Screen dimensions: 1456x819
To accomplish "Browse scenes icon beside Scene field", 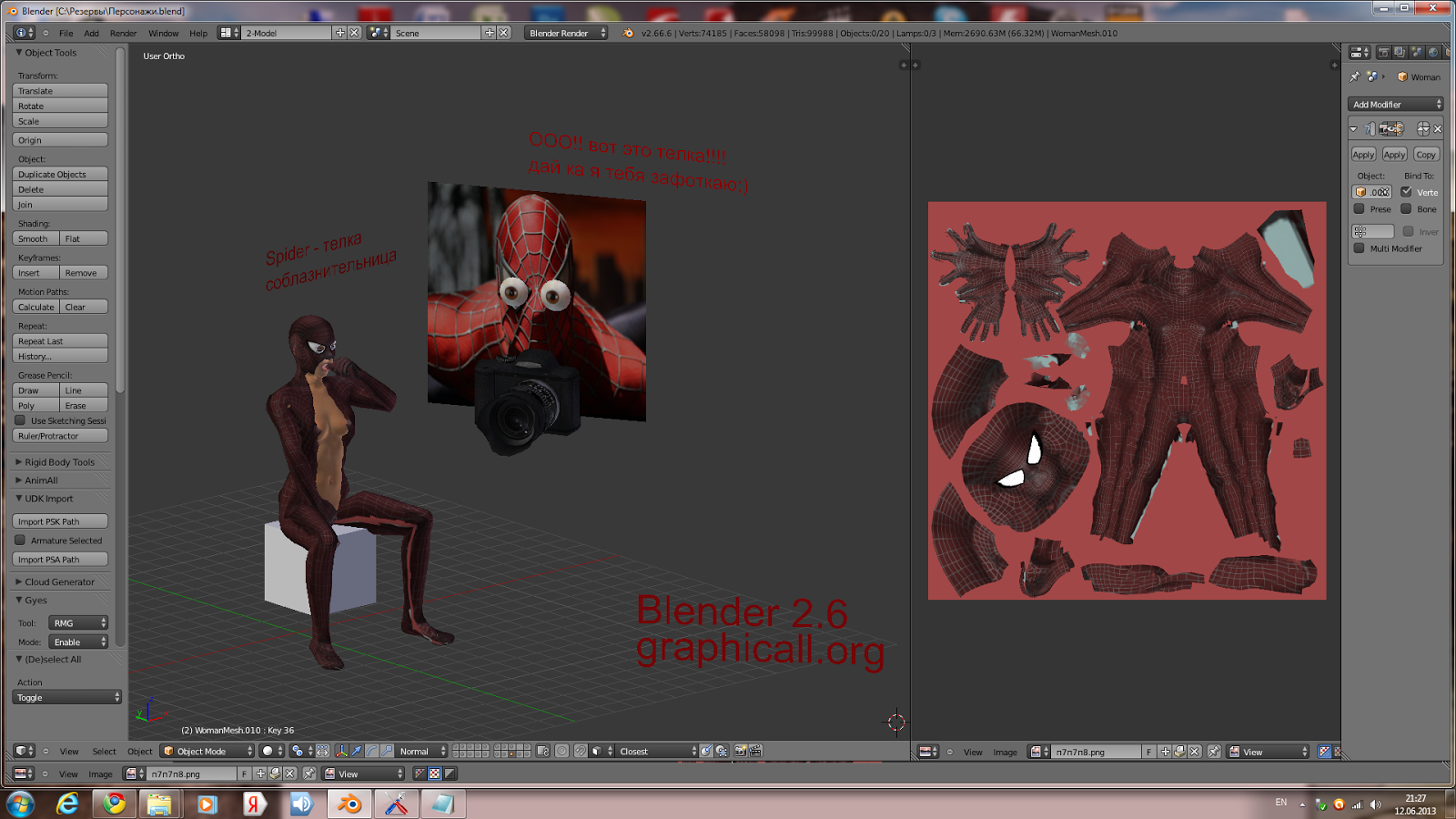I will point(379,33).
